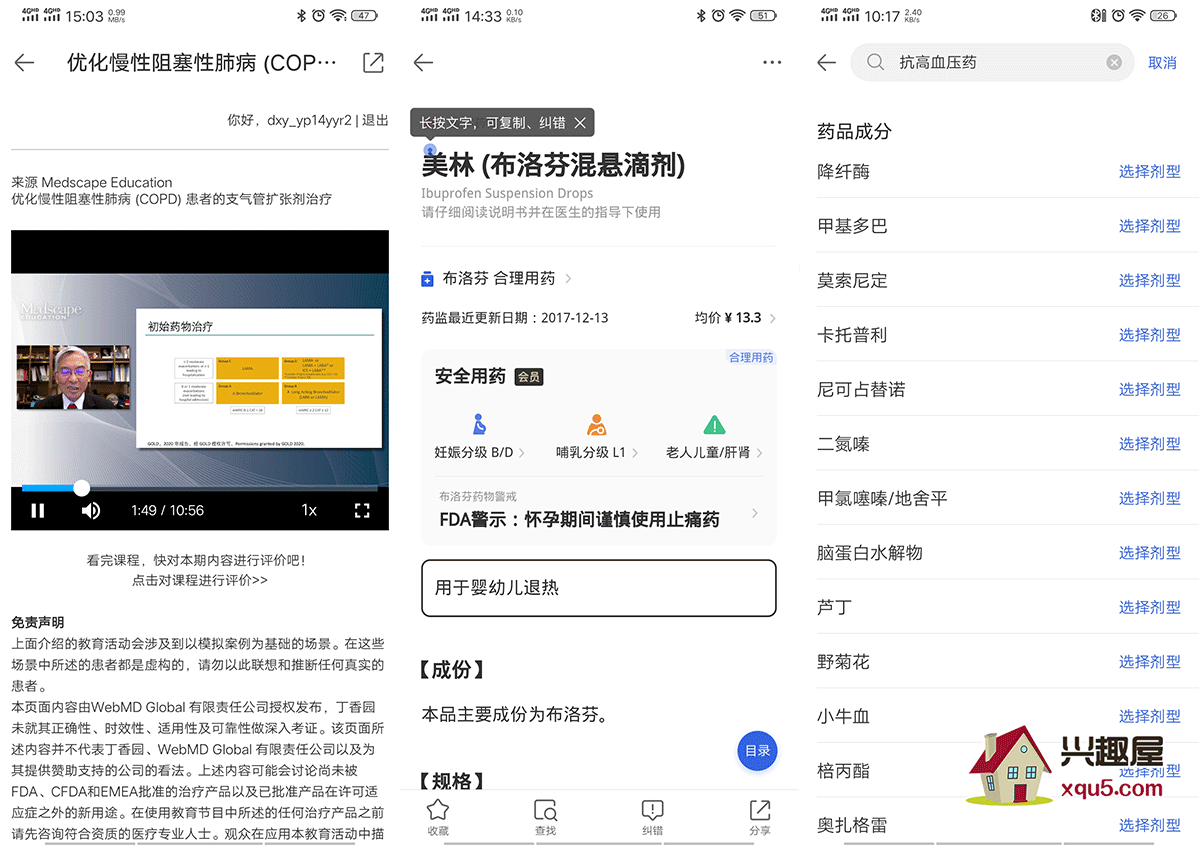This screenshot has height=845, width=1200.
Task: Click the 【成份】 section heading
Action: 452,670
